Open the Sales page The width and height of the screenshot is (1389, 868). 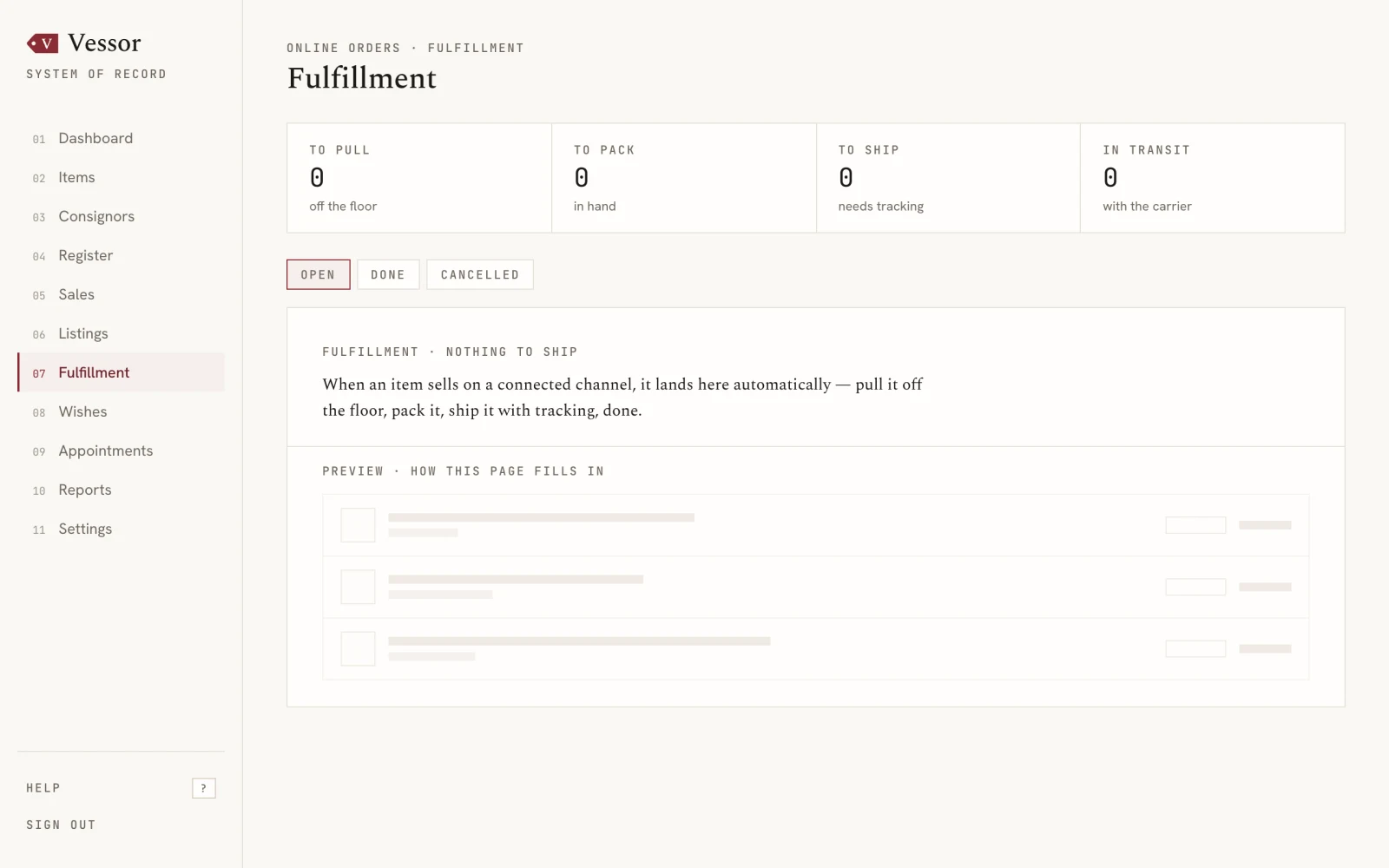[121, 294]
